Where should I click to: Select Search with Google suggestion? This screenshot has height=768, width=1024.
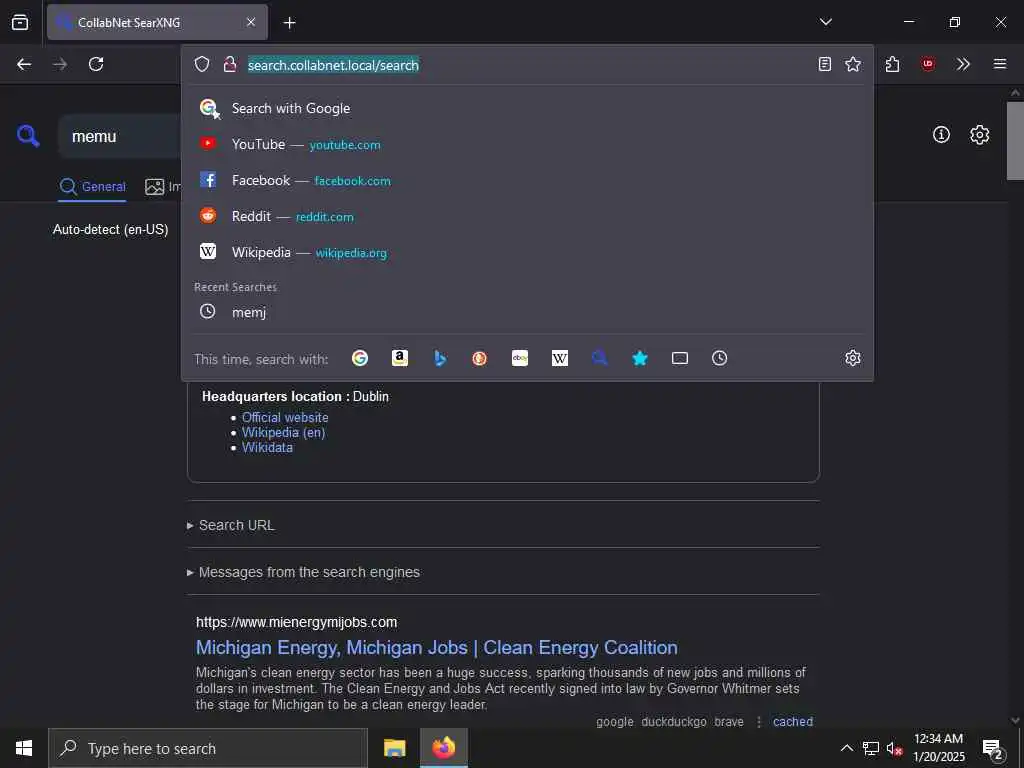[x=528, y=108]
